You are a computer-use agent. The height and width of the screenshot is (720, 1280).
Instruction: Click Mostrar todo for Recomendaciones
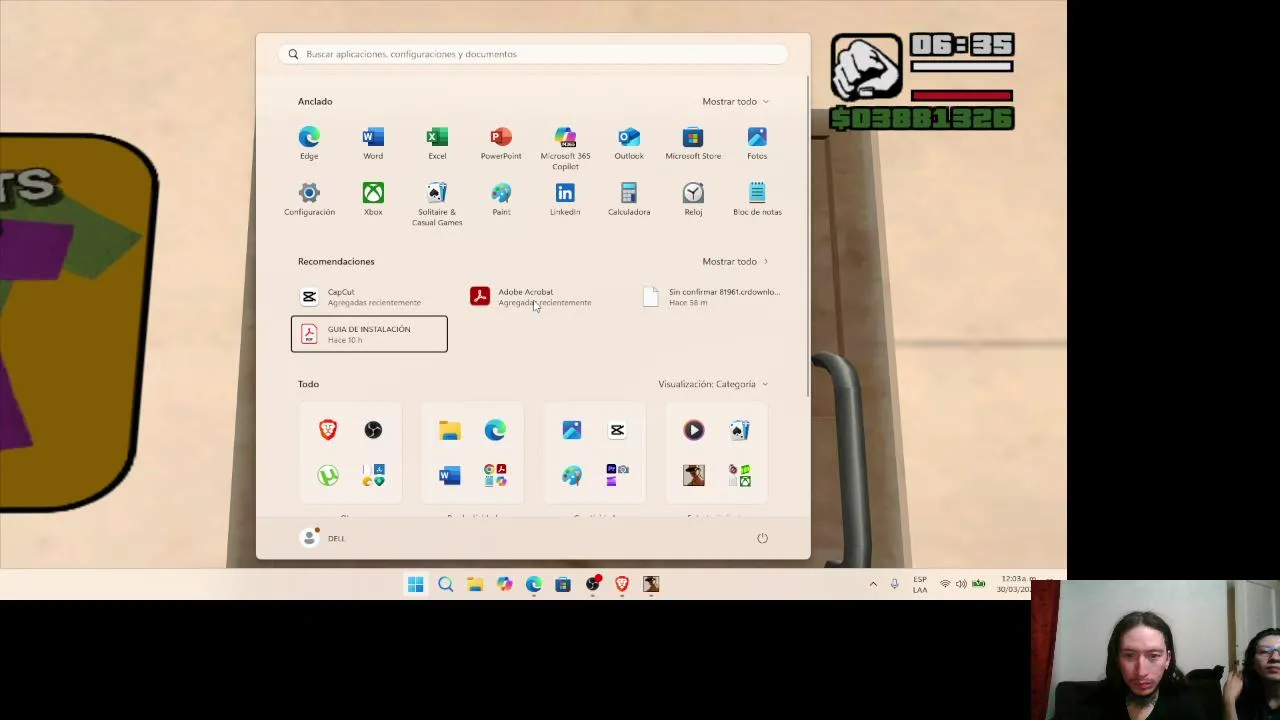tap(735, 261)
